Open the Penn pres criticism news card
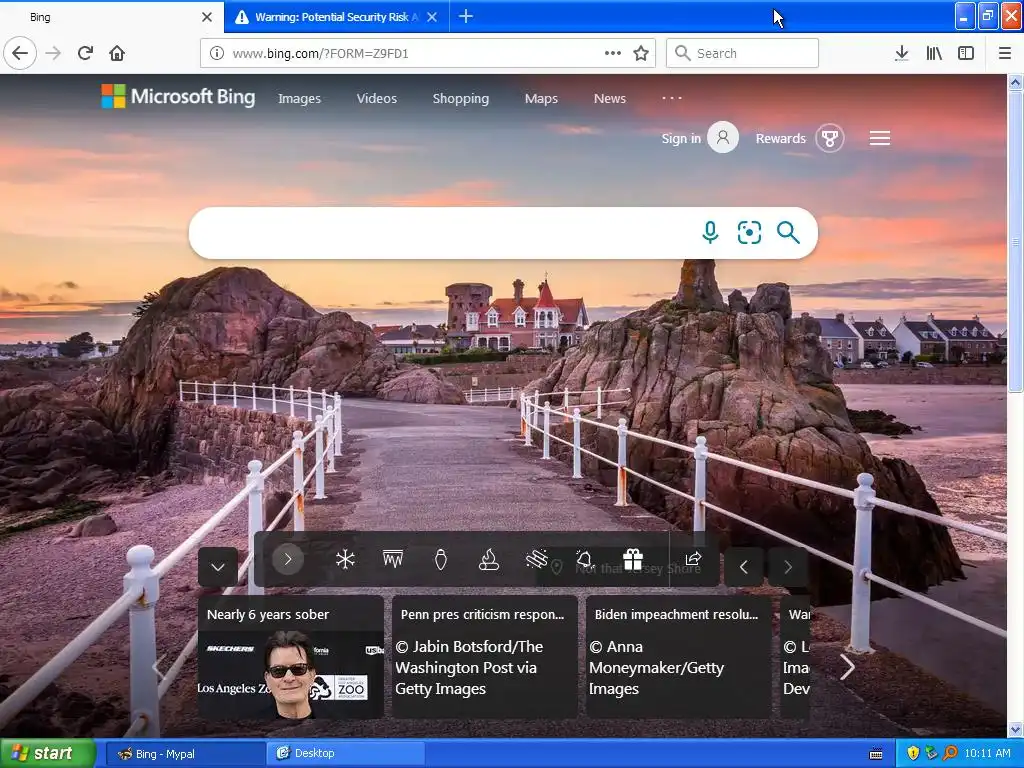The width and height of the screenshot is (1024, 768). tap(485, 656)
